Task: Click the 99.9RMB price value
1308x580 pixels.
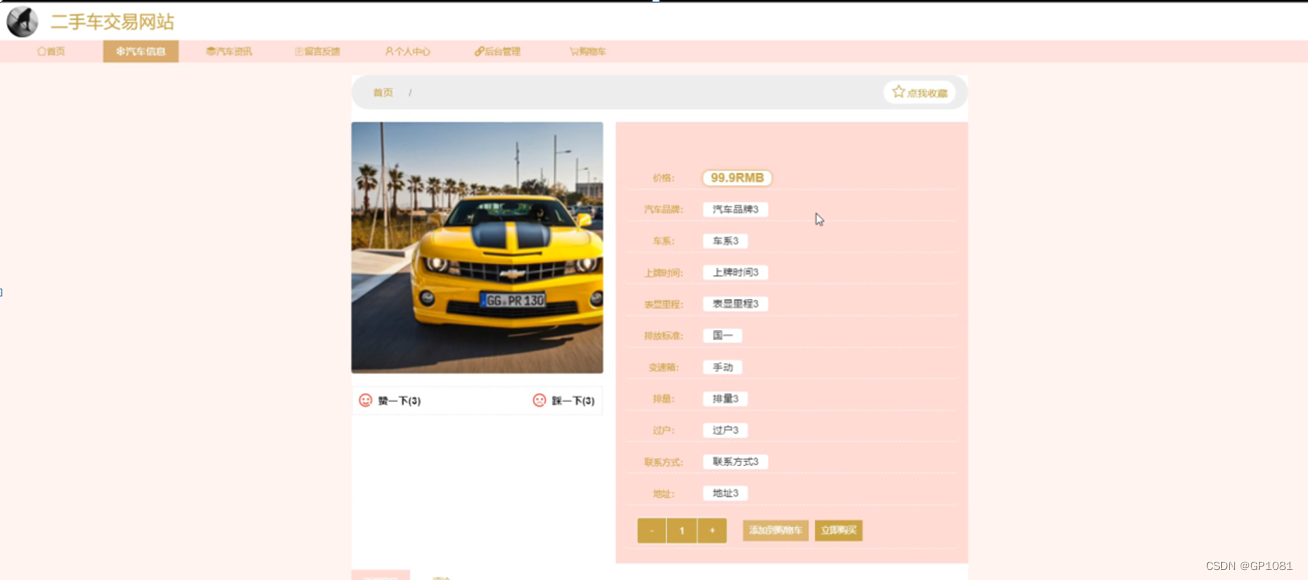Action: pyautogui.click(x=737, y=178)
